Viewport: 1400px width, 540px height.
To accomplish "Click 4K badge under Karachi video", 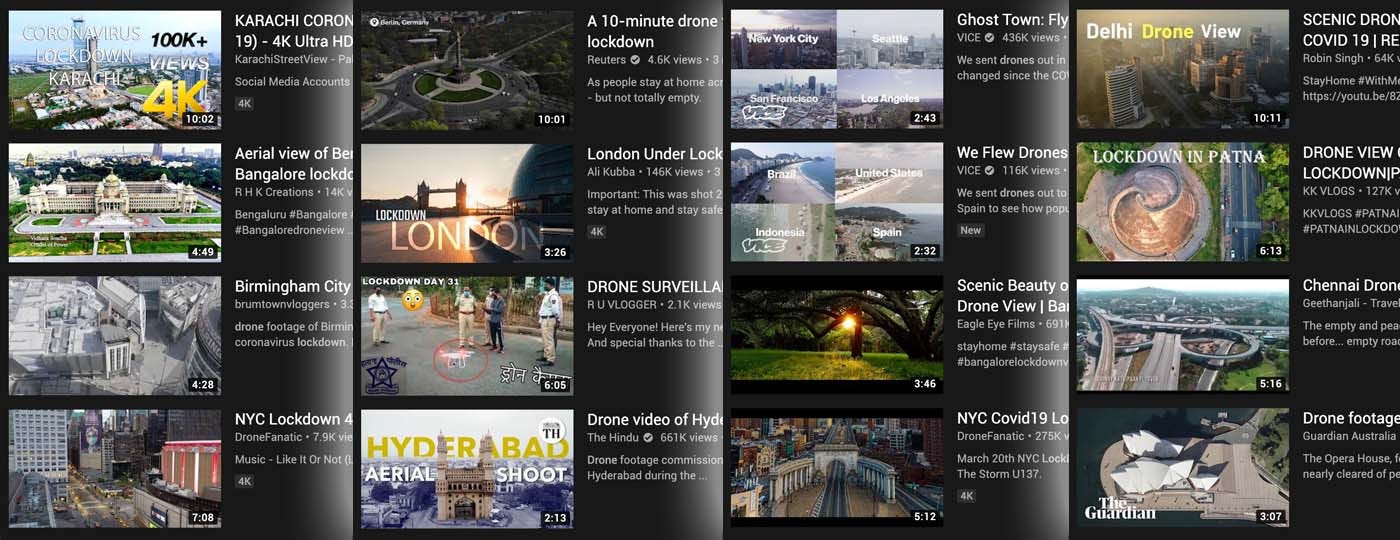I will coord(245,103).
